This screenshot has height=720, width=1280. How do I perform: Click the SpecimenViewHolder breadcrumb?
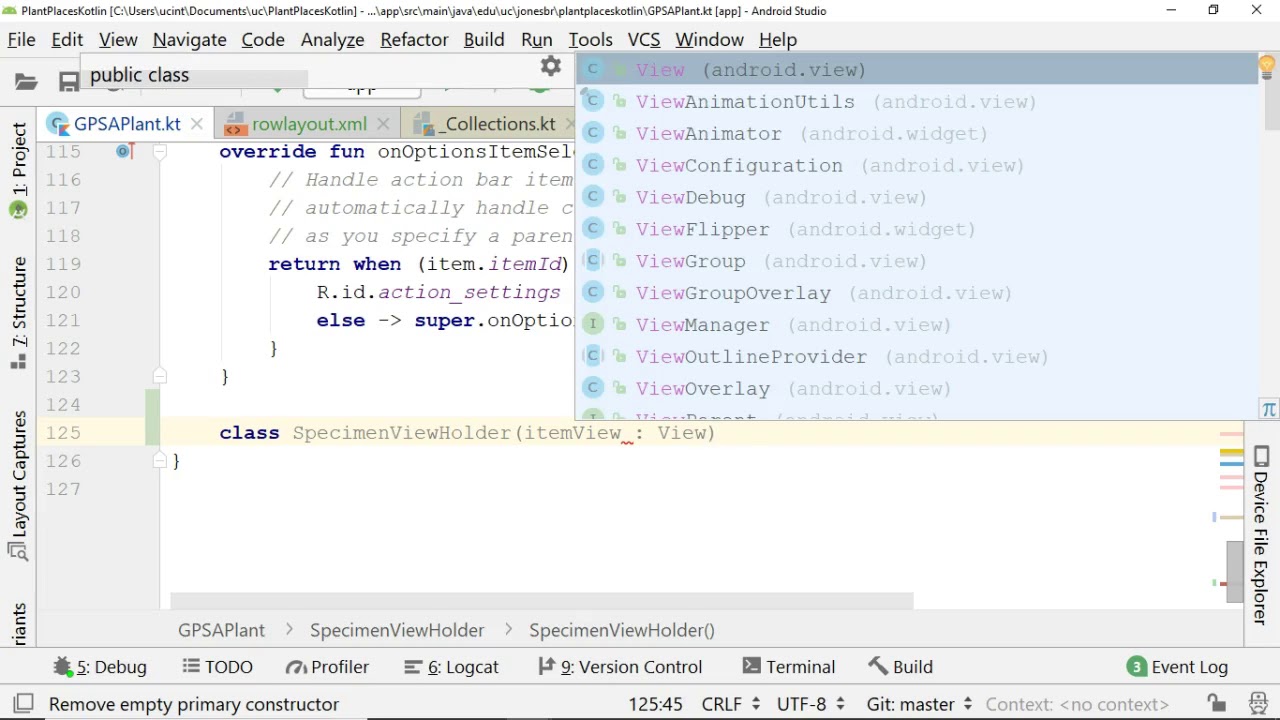coord(397,631)
